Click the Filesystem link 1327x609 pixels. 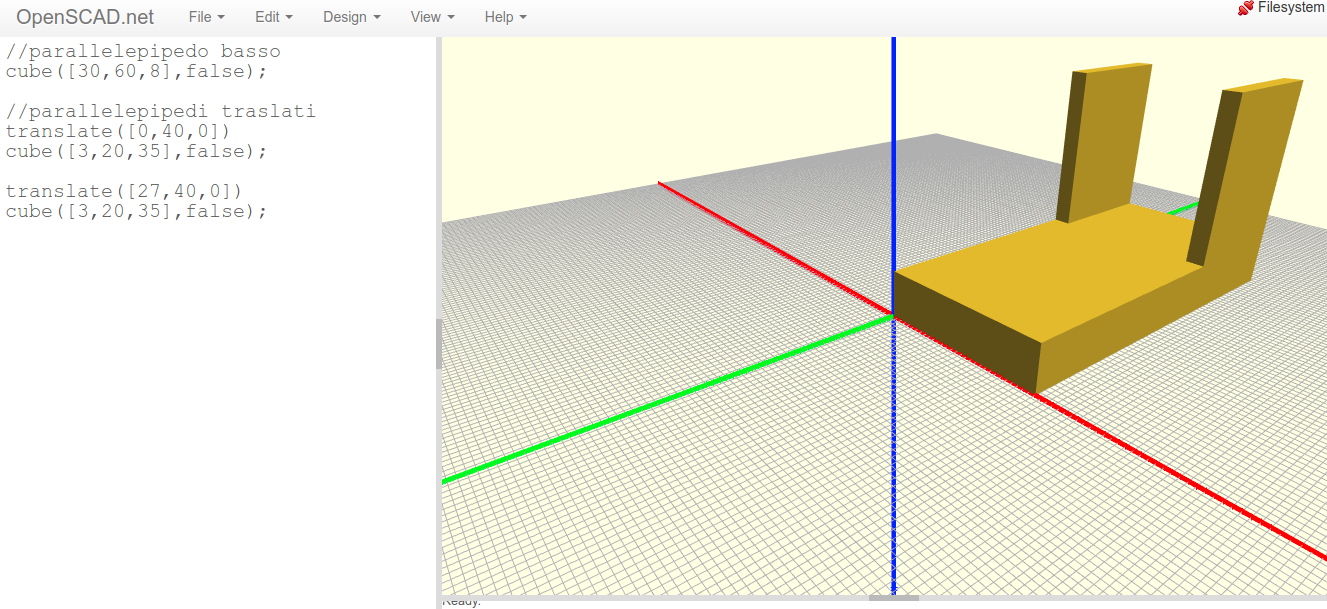pyautogui.click(x=1291, y=8)
